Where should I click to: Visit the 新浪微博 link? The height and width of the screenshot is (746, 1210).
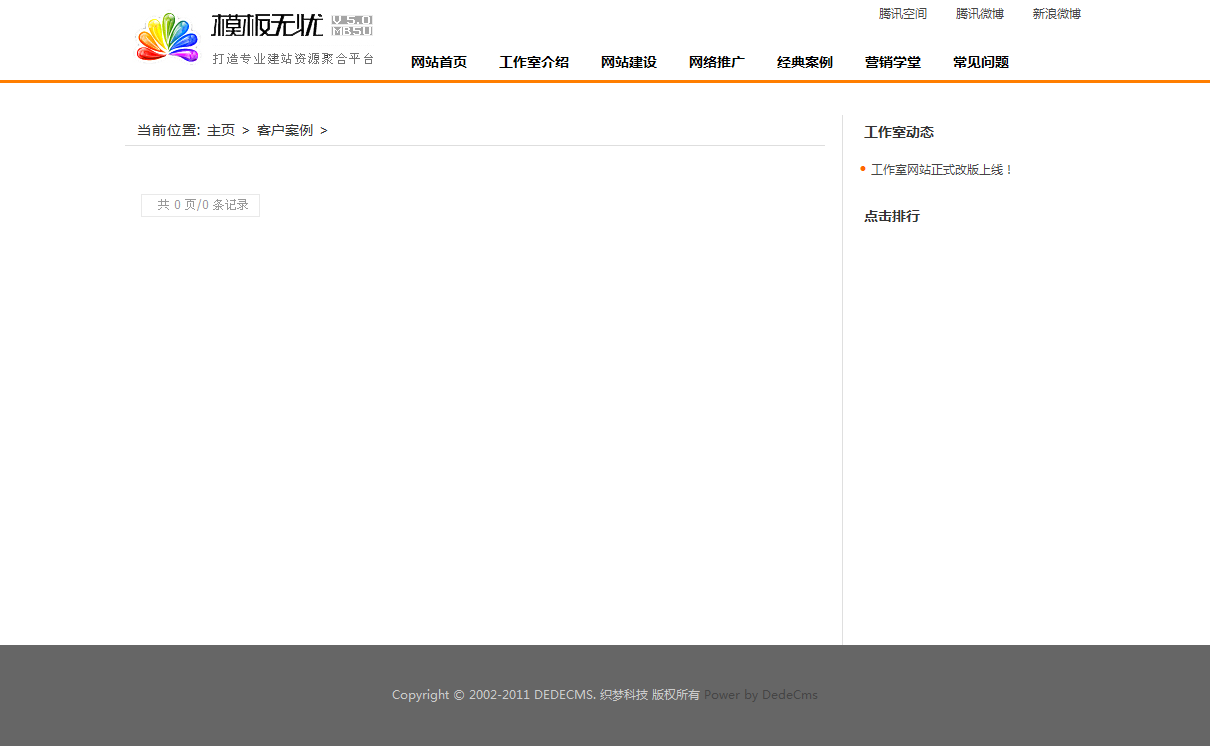click(1056, 14)
